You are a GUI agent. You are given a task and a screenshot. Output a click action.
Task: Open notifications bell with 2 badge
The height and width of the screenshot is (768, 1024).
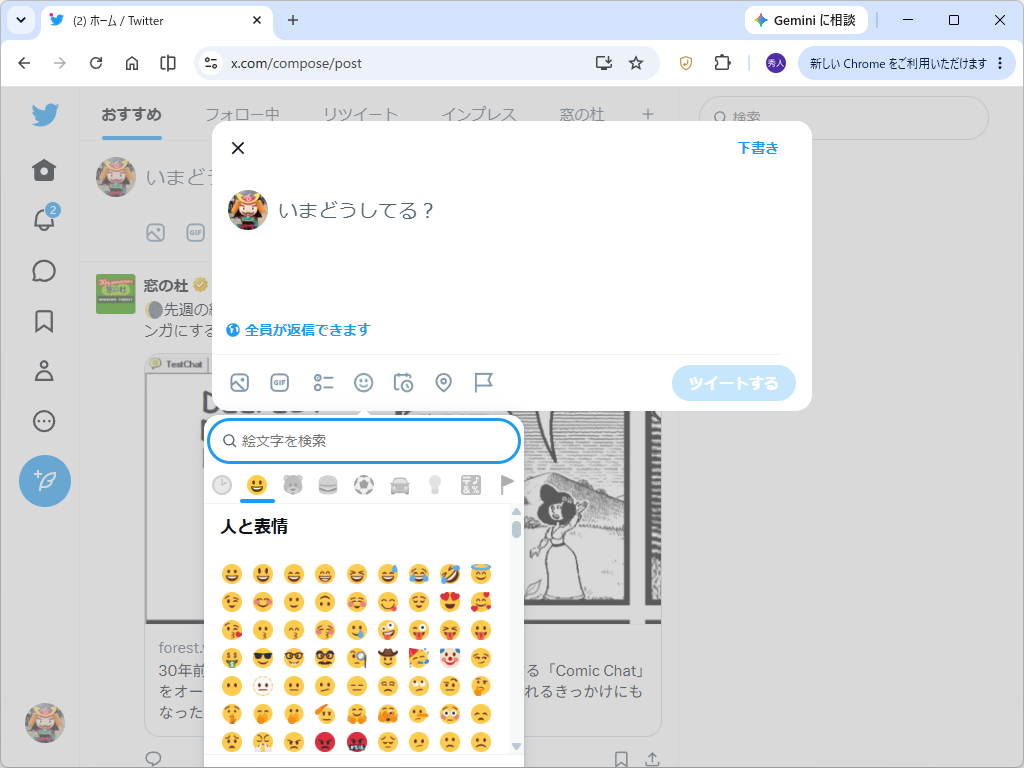pos(44,218)
